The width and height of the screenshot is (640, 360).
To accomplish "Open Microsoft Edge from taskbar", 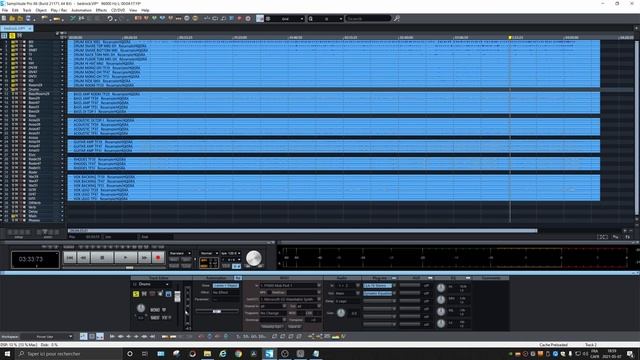I will pos(223,353).
